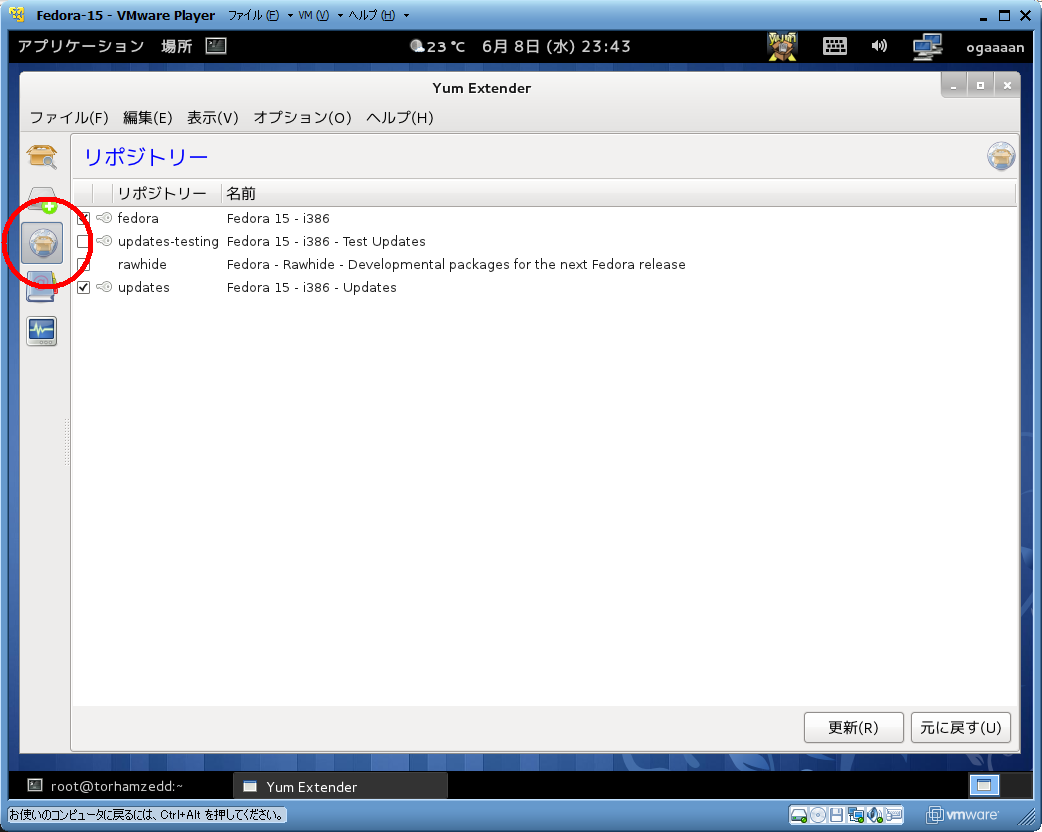Click the key icon beside fedora repo
Image resolution: width=1042 pixels, height=832 pixels.
104,217
